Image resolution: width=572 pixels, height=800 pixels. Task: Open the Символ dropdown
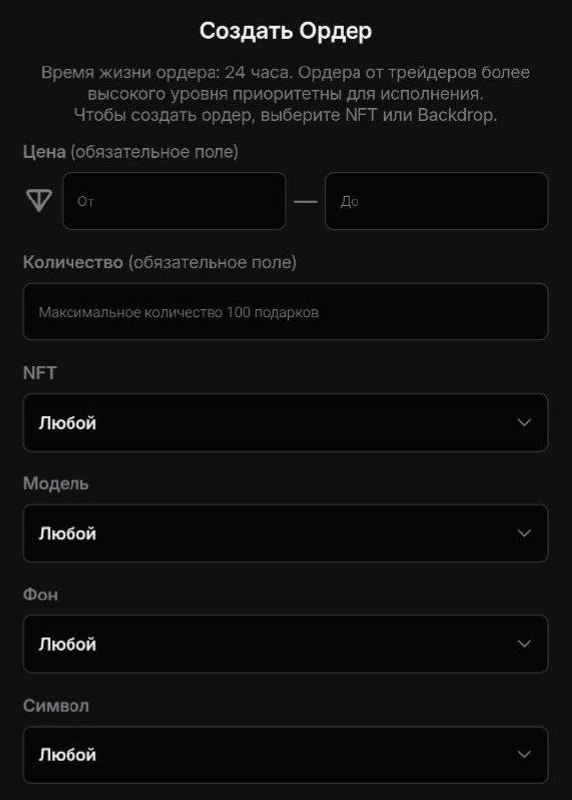[286, 755]
